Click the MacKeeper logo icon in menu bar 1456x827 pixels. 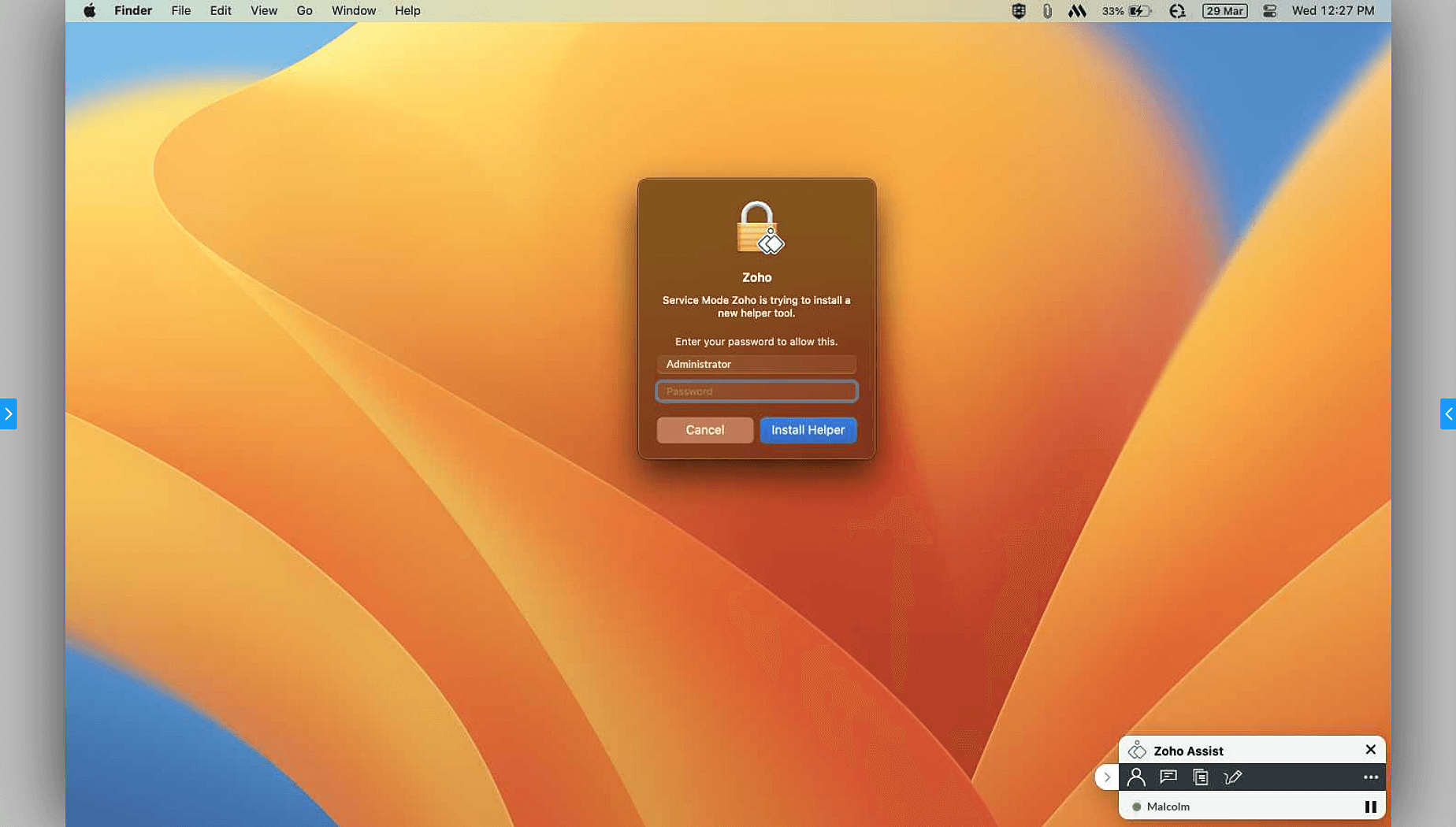point(1077,11)
